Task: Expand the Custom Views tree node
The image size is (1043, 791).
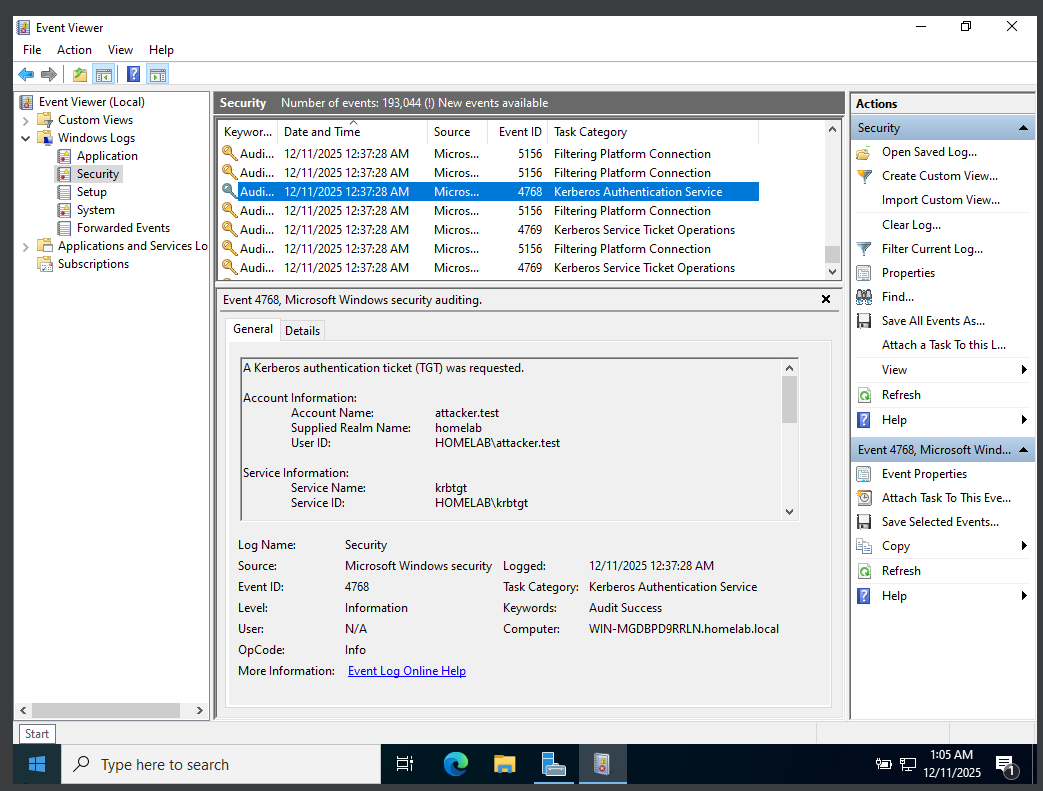Action: (26, 120)
